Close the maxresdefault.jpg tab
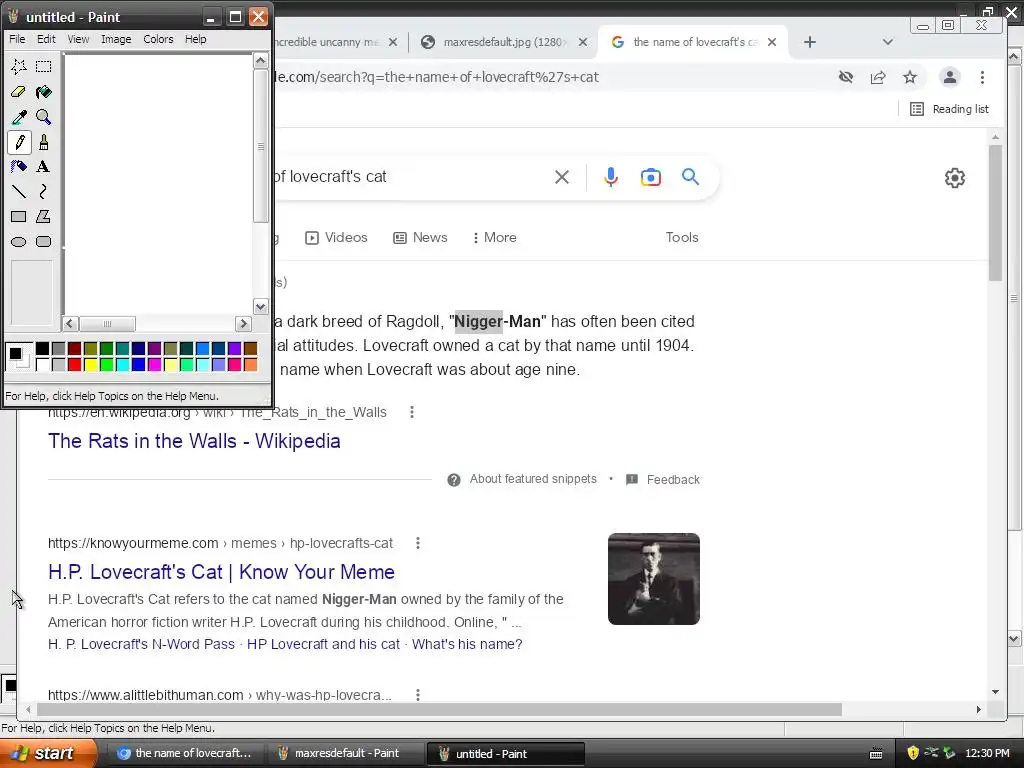Screen dimensions: 1024x768 click(583, 42)
